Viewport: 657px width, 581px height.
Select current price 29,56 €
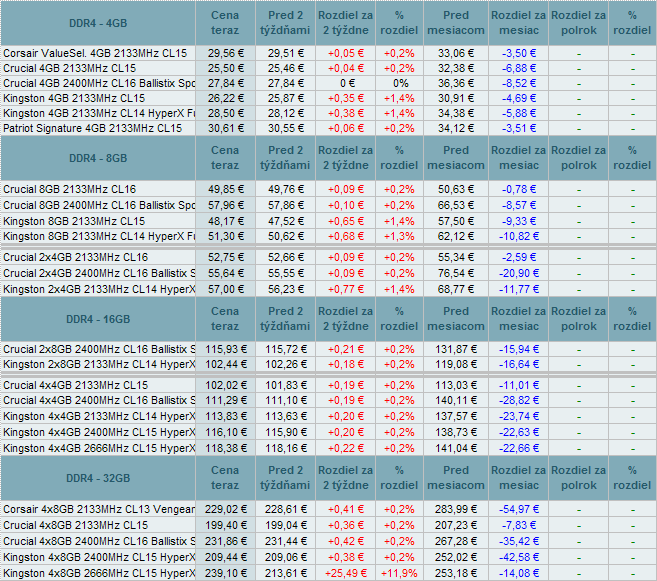coord(225,53)
